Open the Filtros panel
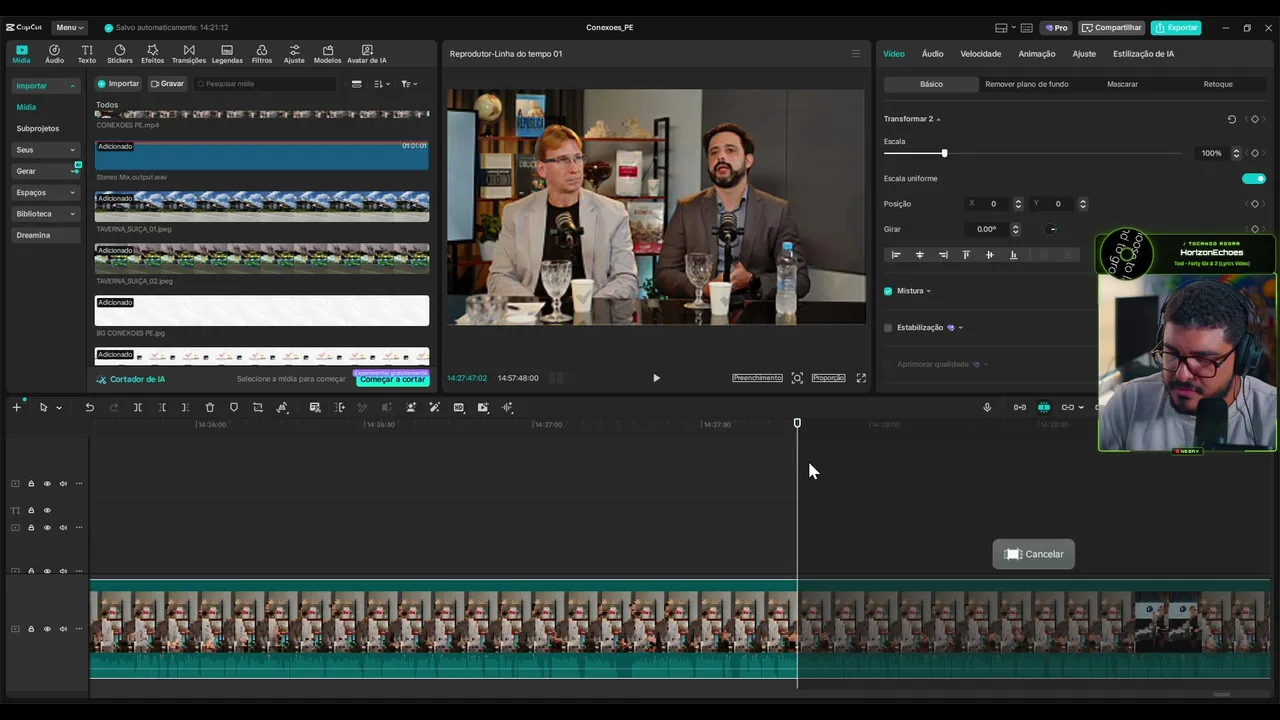Image resolution: width=1280 pixels, height=720 pixels. 262,54
